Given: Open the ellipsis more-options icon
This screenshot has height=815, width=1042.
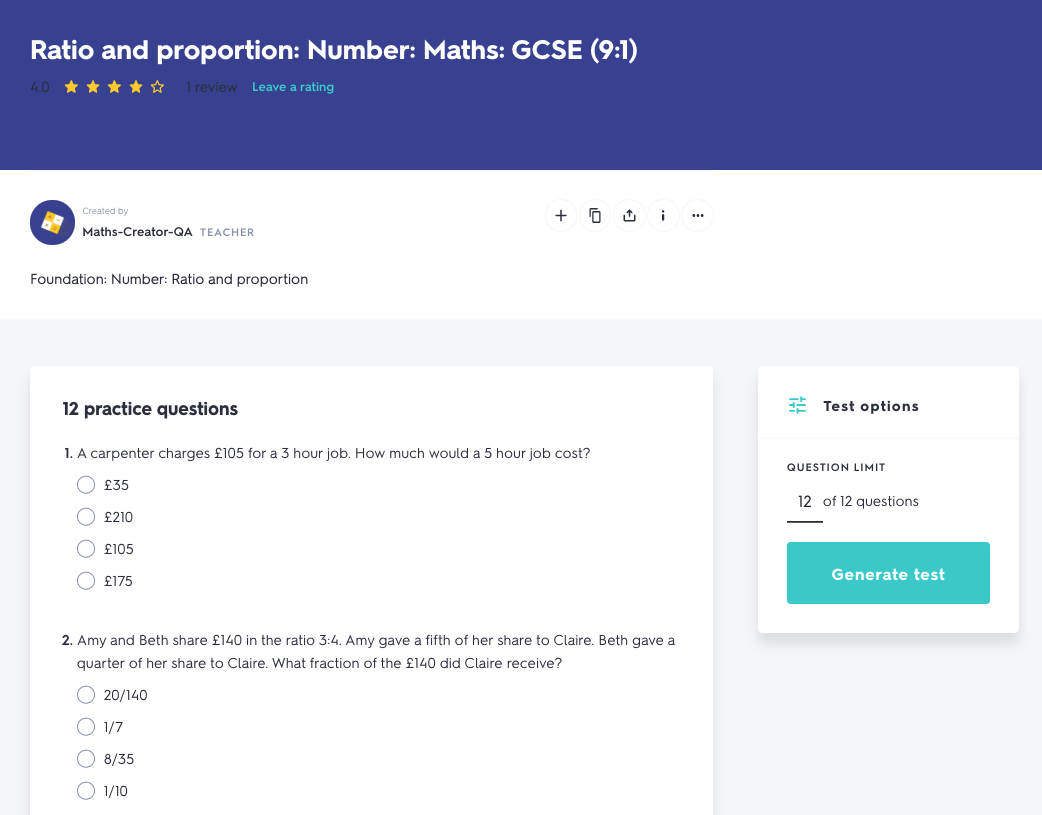Looking at the screenshot, I should tap(697, 215).
